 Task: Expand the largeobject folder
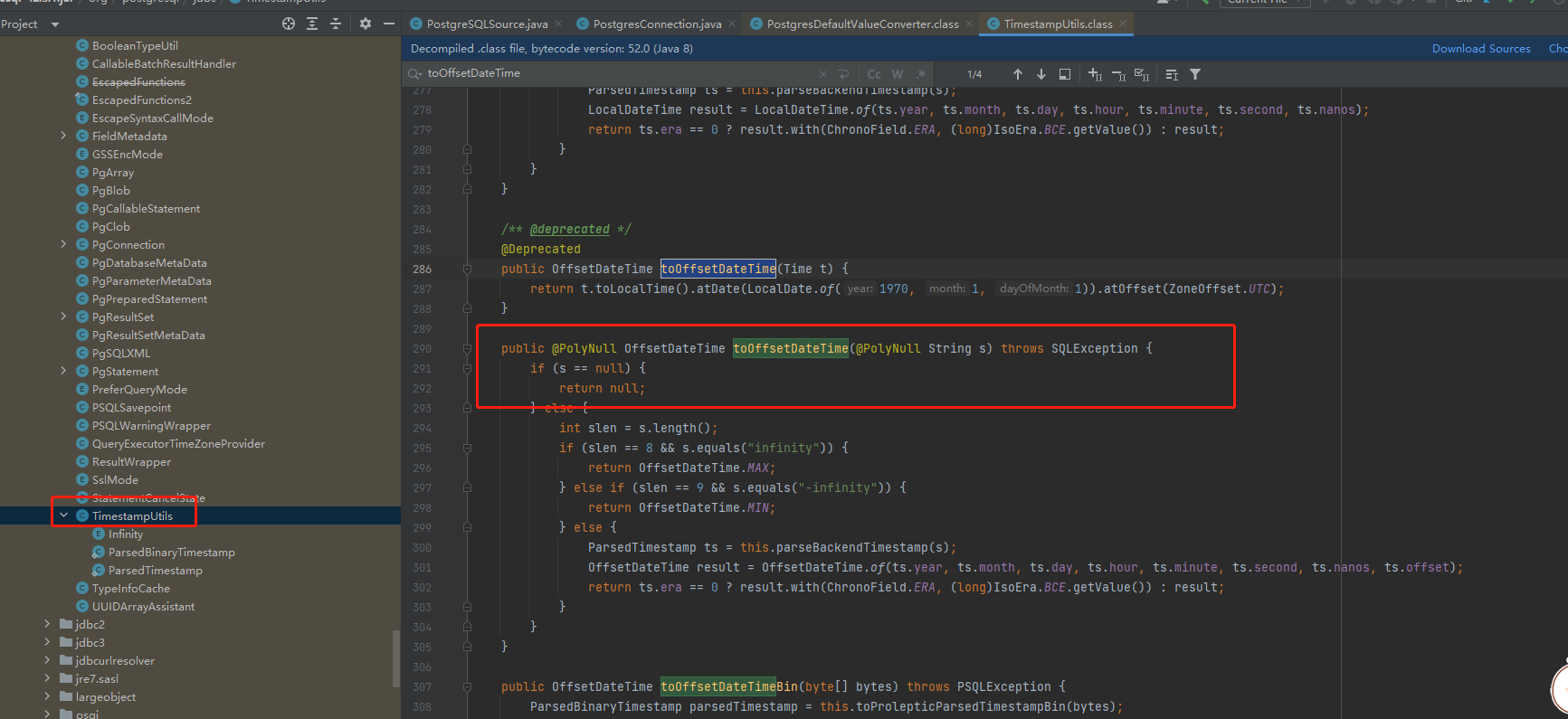coord(47,696)
